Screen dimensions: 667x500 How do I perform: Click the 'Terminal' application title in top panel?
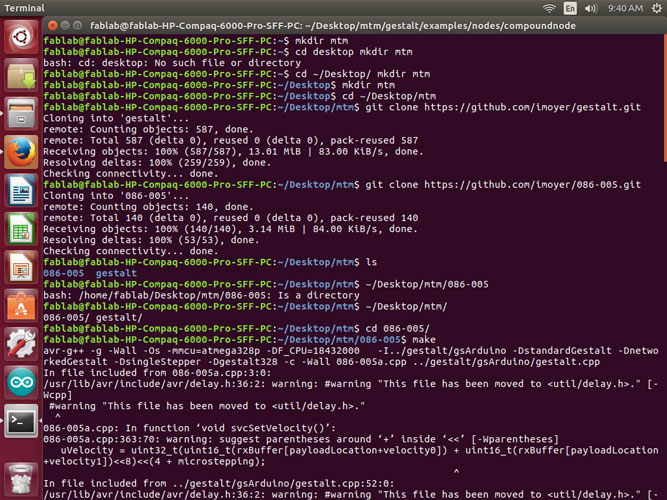point(24,8)
